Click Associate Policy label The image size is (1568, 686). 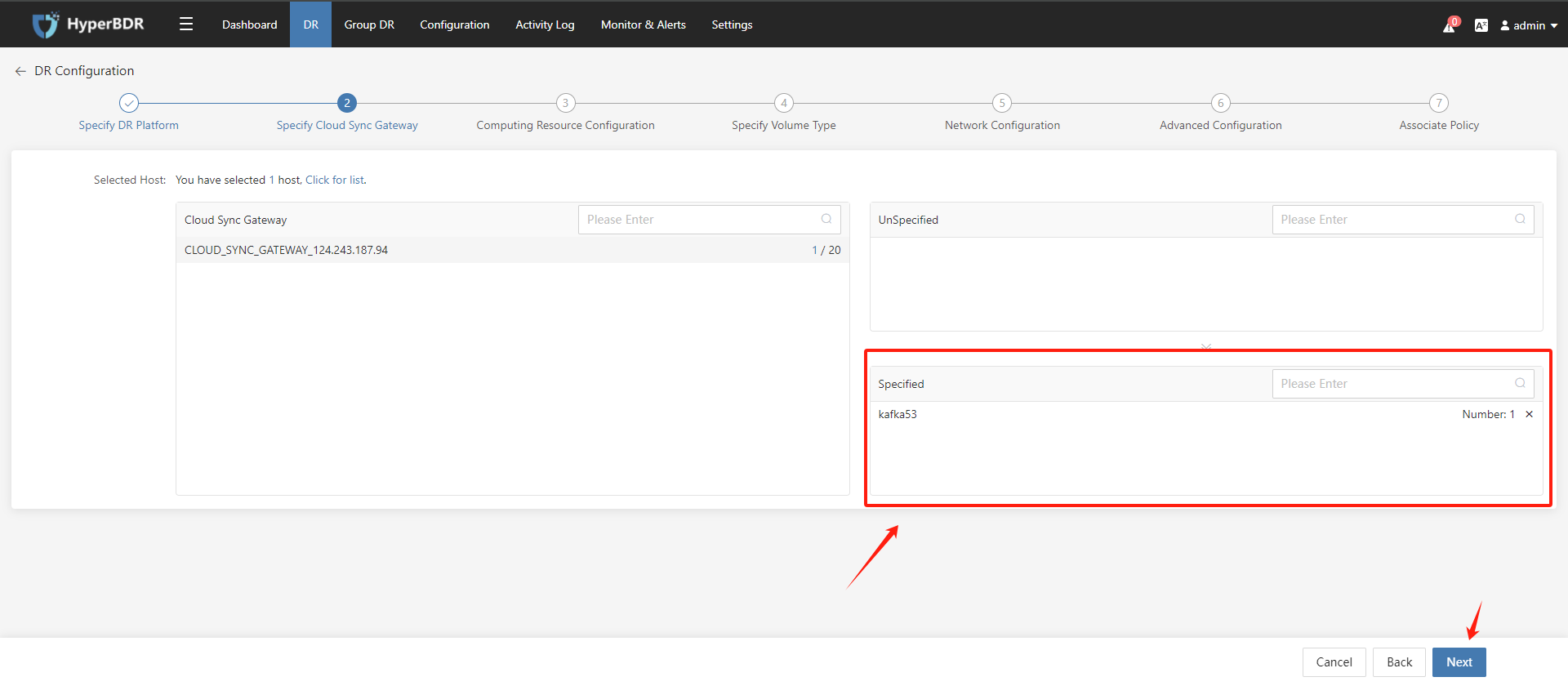click(x=1439, y=125)
